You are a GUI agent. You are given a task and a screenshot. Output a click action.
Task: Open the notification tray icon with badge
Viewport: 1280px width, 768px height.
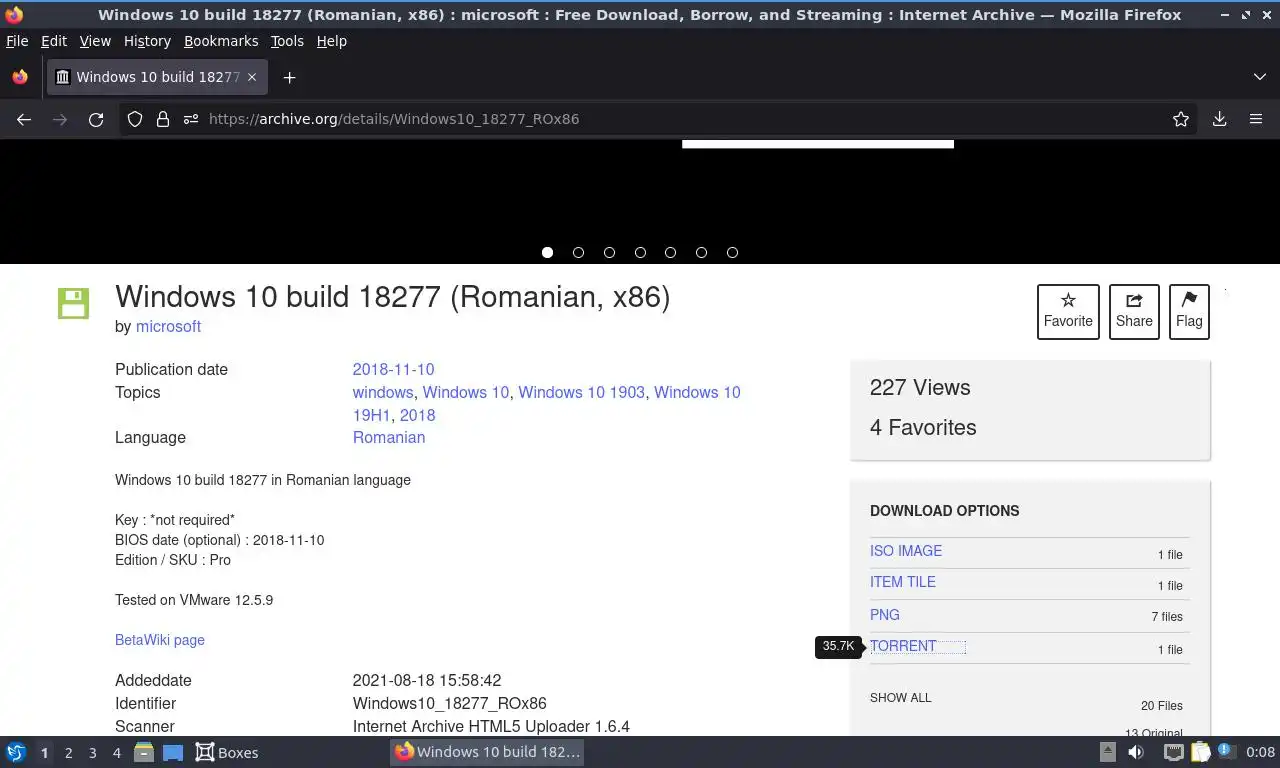pos(1227,752)
